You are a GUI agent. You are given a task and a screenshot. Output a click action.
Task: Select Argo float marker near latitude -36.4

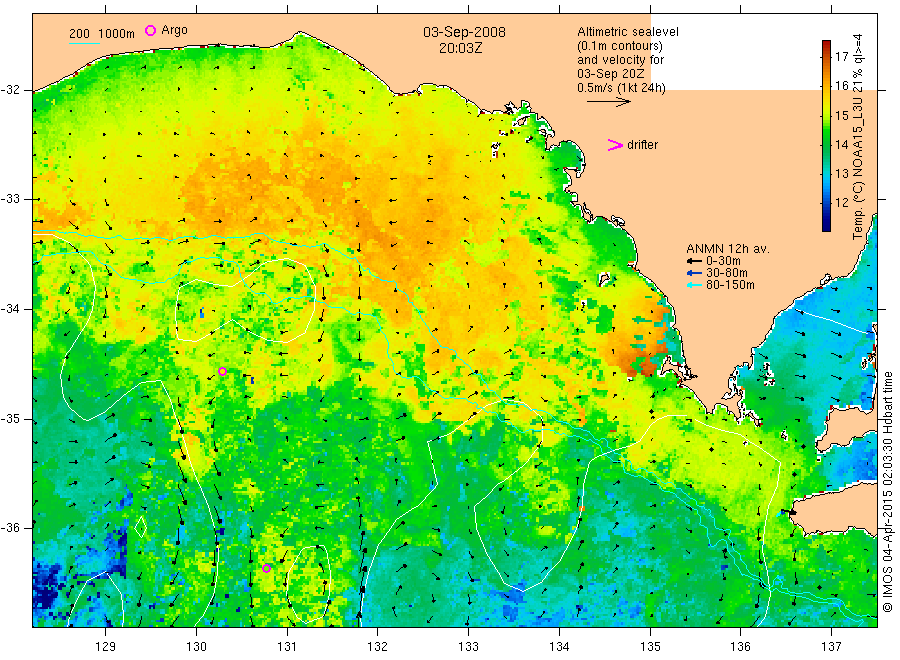(266, 568)
